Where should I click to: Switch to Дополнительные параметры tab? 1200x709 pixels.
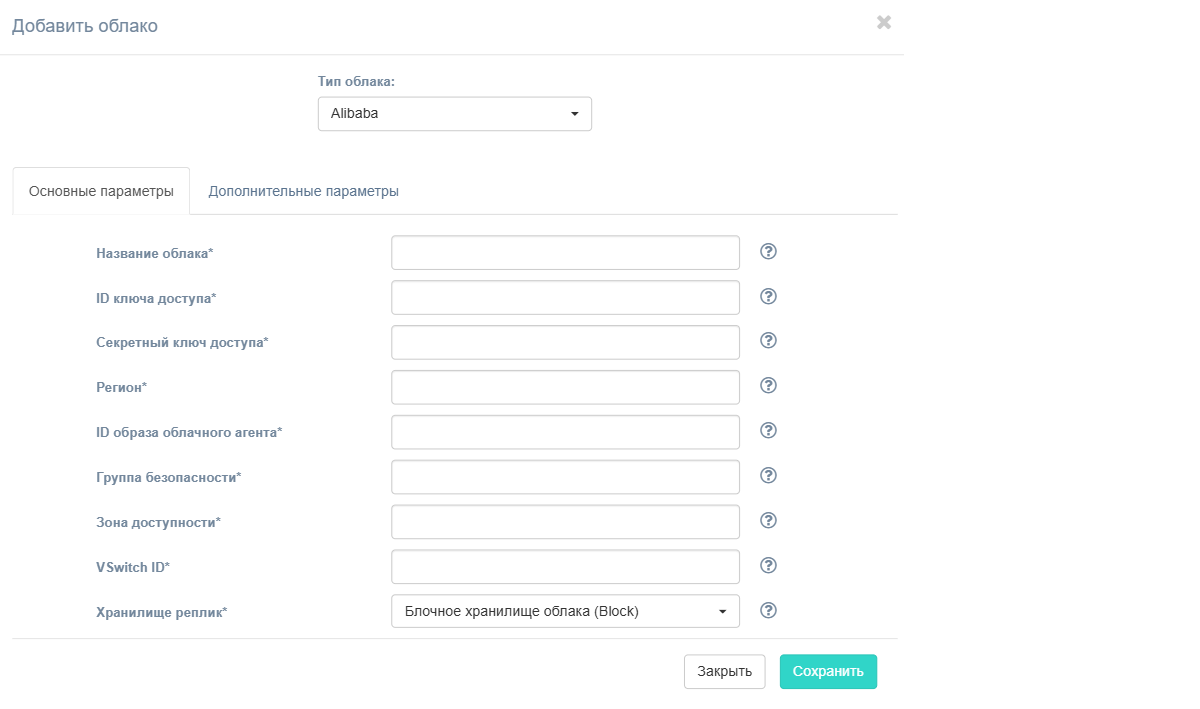click(303, 191)
